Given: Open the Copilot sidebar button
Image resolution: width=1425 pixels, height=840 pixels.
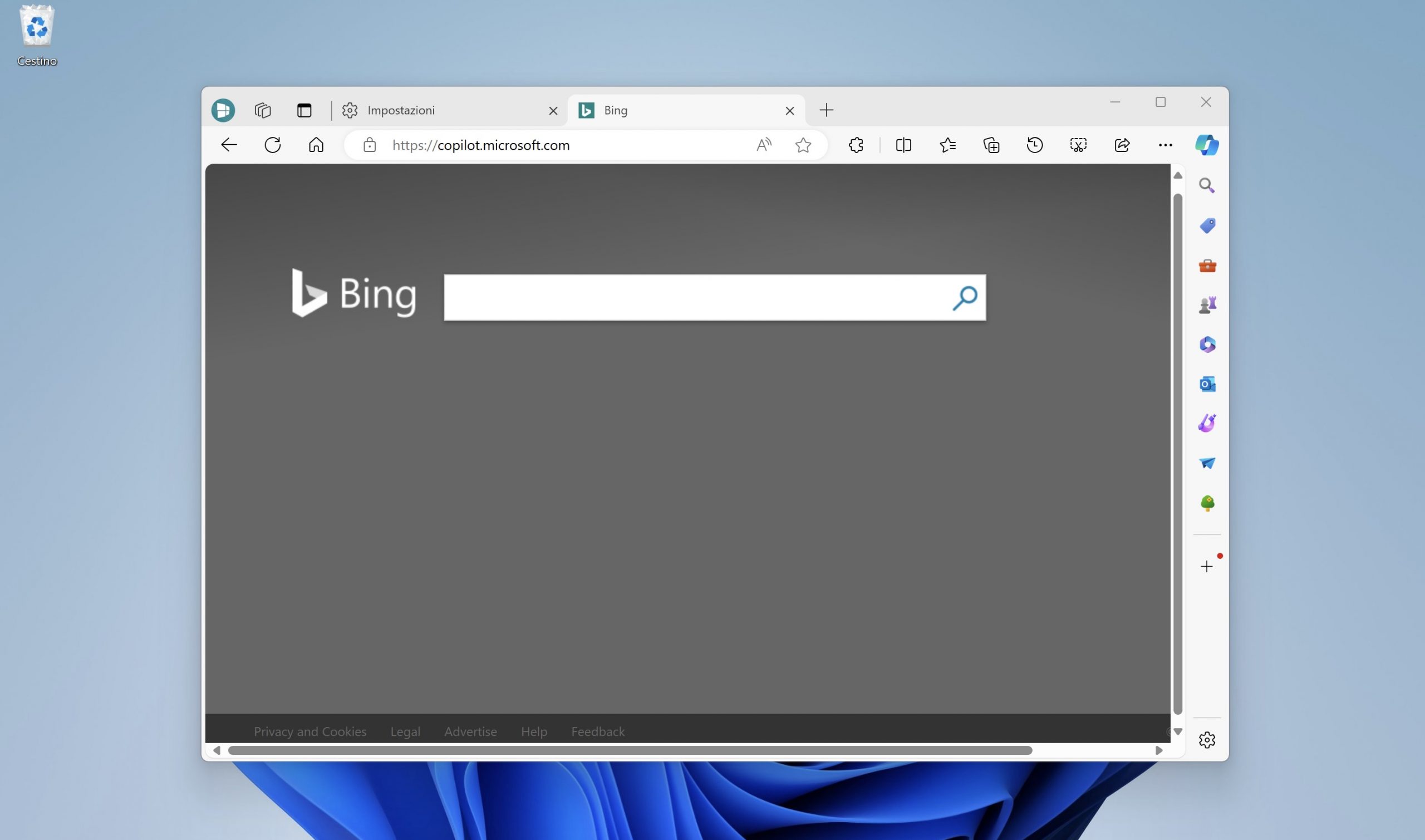Looking at the screenshot, I should (x=1207, y=145).
